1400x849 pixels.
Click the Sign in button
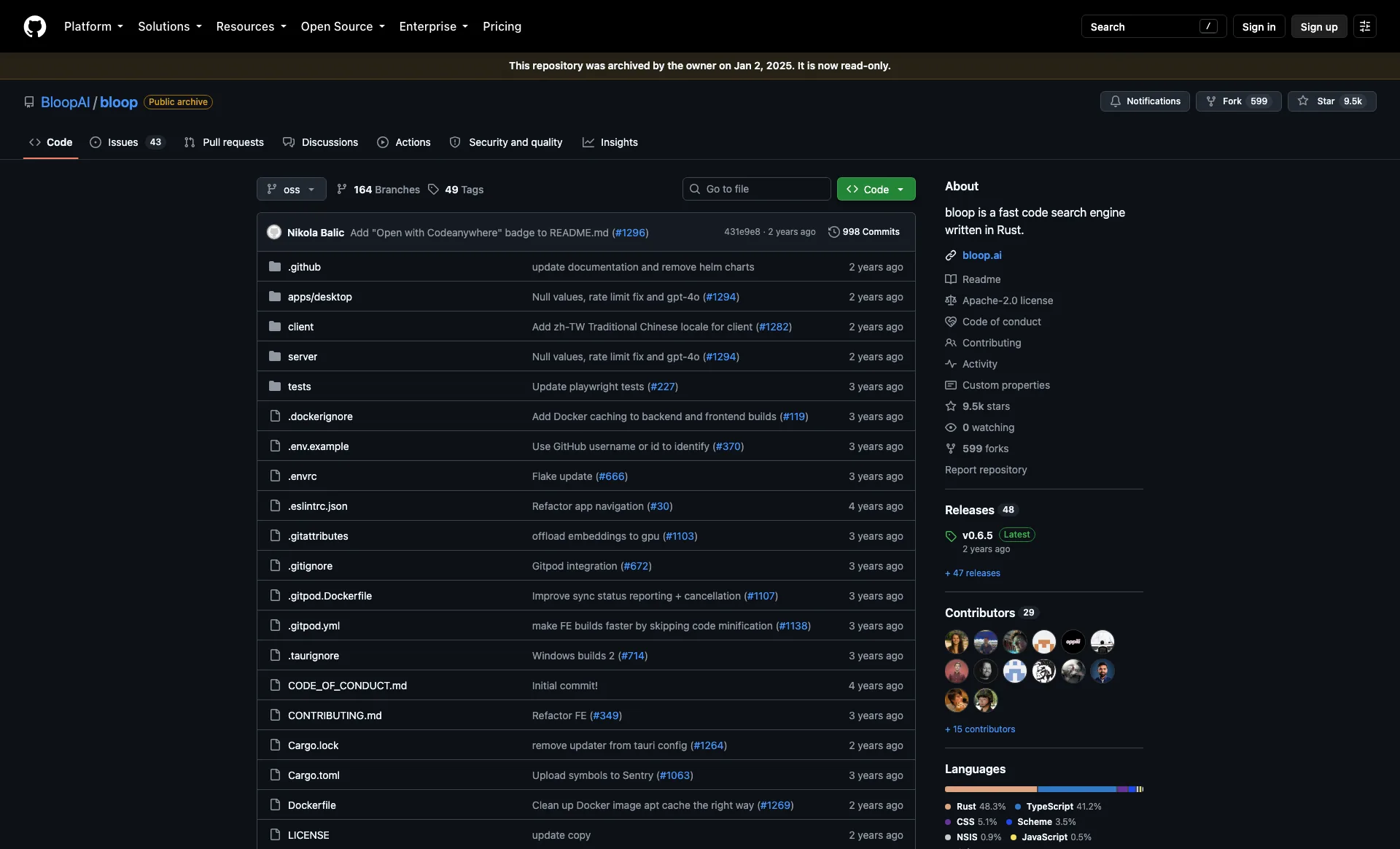point(1259,26)
